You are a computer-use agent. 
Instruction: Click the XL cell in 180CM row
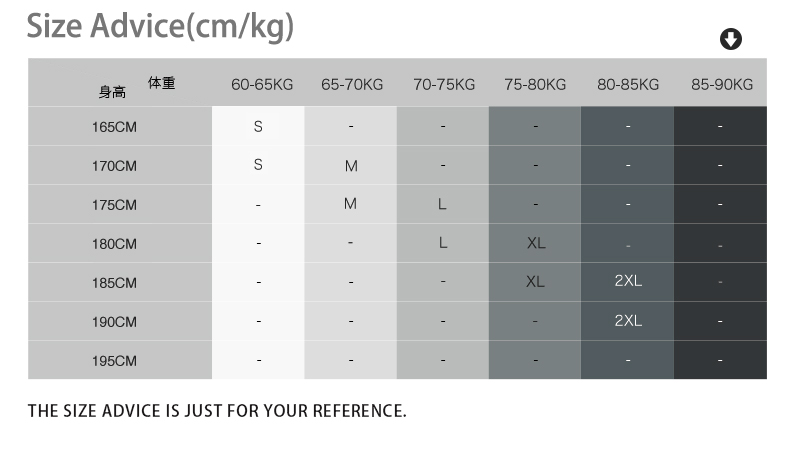pos(536,243)
